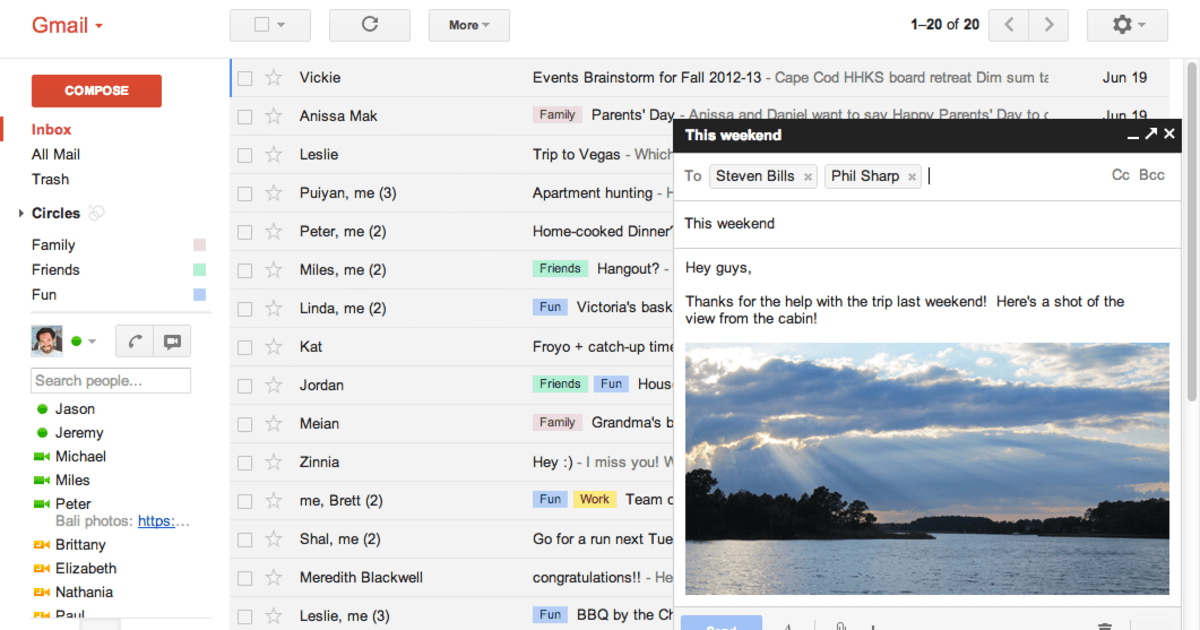The height and width of the screenshot is (630, 1200).
Task: Open the Gmail product dropdown
Action: [x=67, y=25]
